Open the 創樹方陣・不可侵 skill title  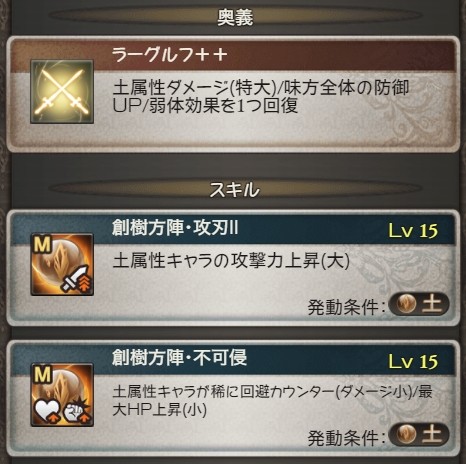179,358
